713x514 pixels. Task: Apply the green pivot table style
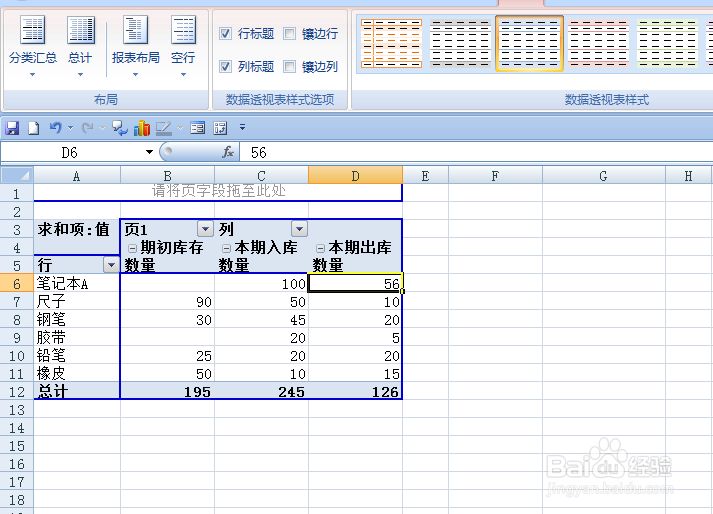(668, 43)
